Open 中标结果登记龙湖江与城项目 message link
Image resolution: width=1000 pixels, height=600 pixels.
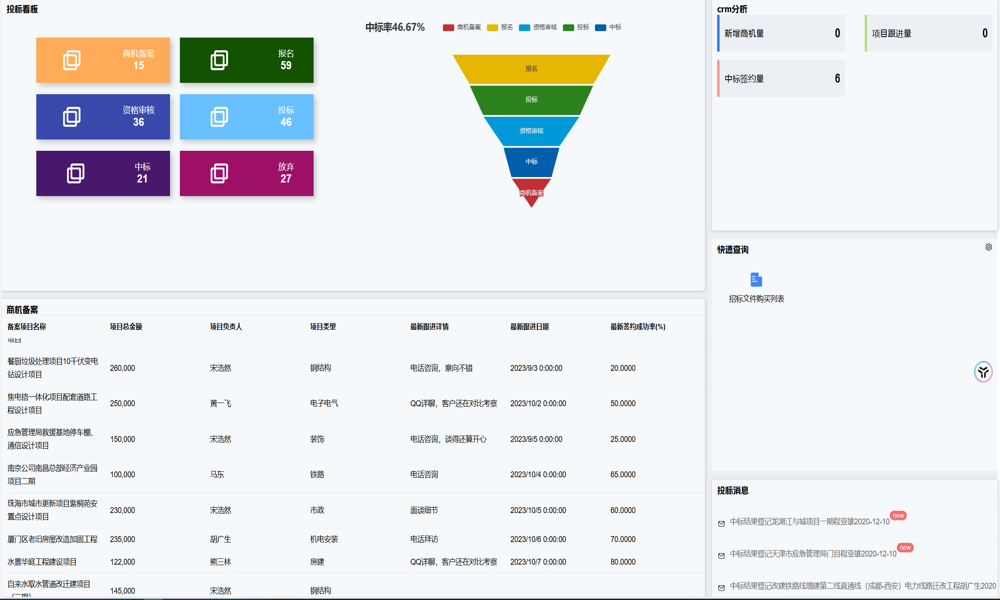tap(809, 522)
